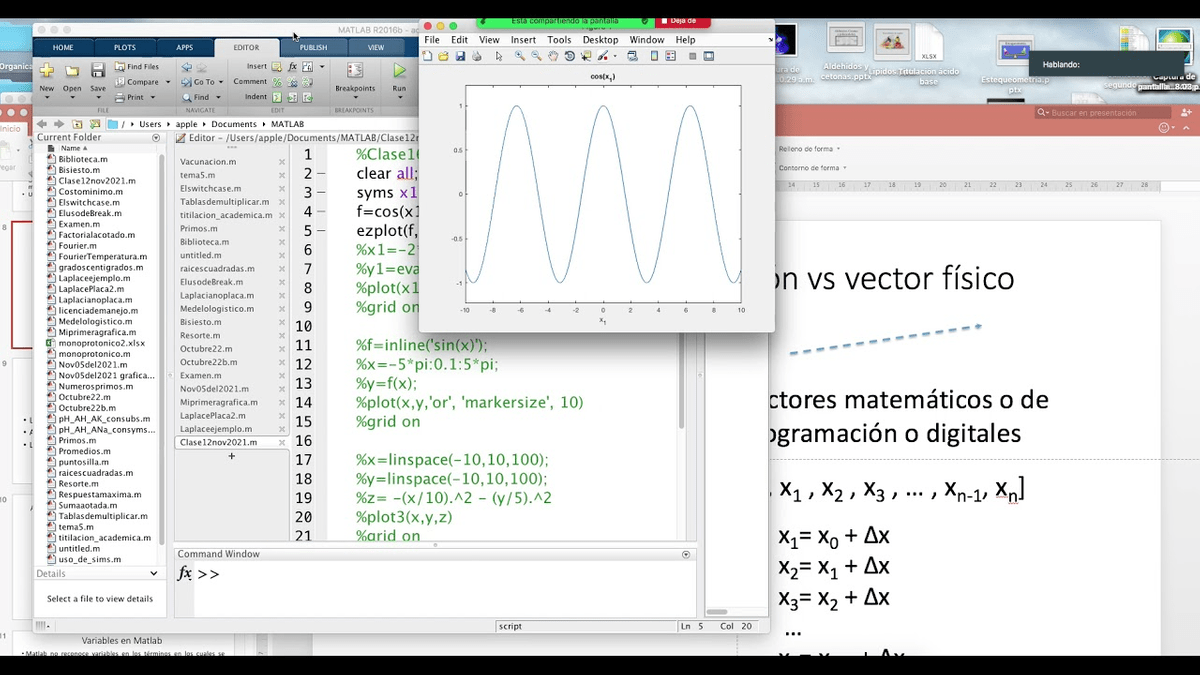Switch to the PLOTS ribbon tab
The image size is (1200, 675).
[x=125, y=47]
